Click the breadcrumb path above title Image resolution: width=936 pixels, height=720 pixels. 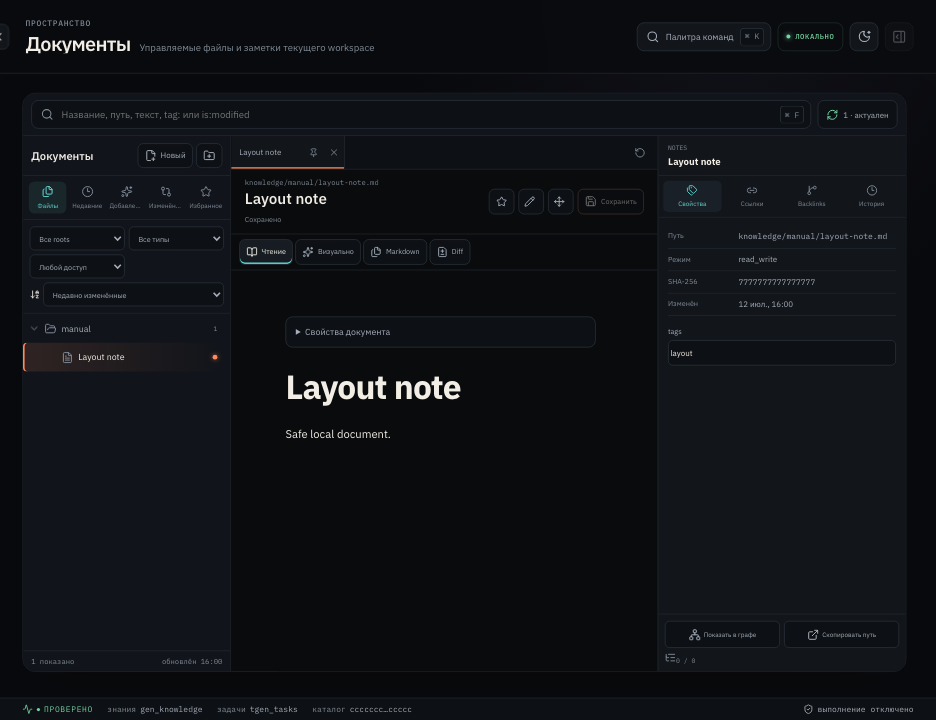click(312, 183)
